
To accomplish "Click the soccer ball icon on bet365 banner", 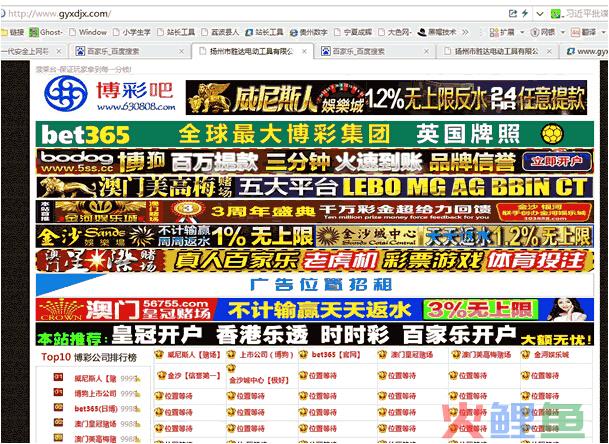I will (x=552, y=134).
